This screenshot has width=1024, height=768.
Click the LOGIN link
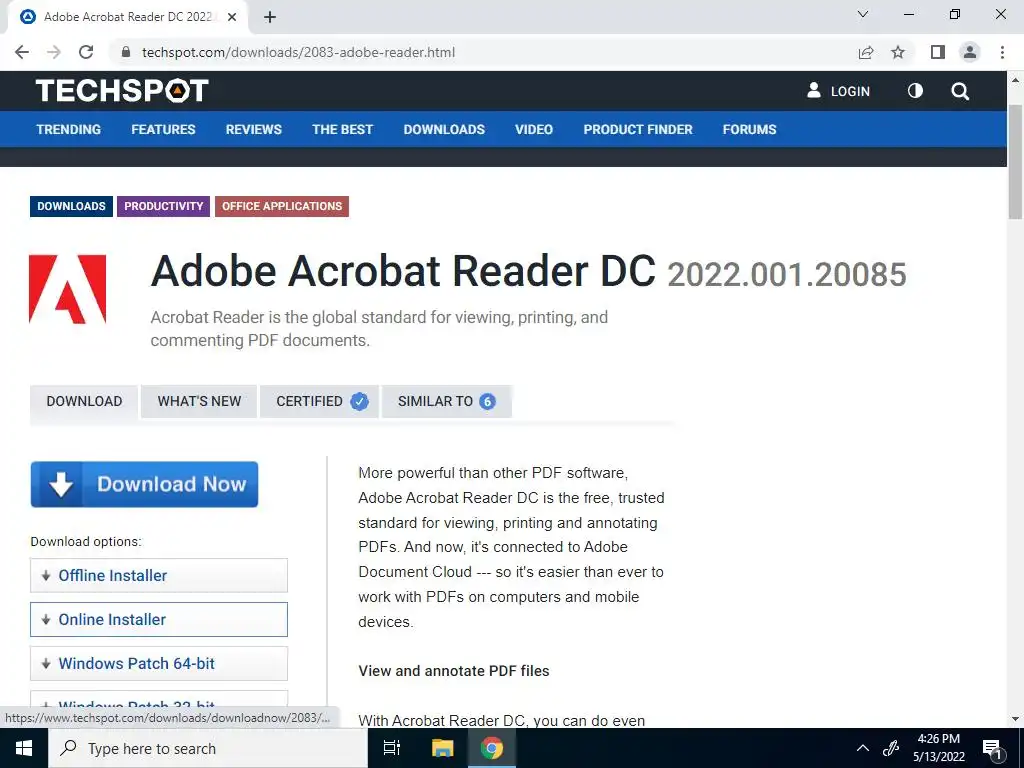pyautogui.click(x=839, y=91)
